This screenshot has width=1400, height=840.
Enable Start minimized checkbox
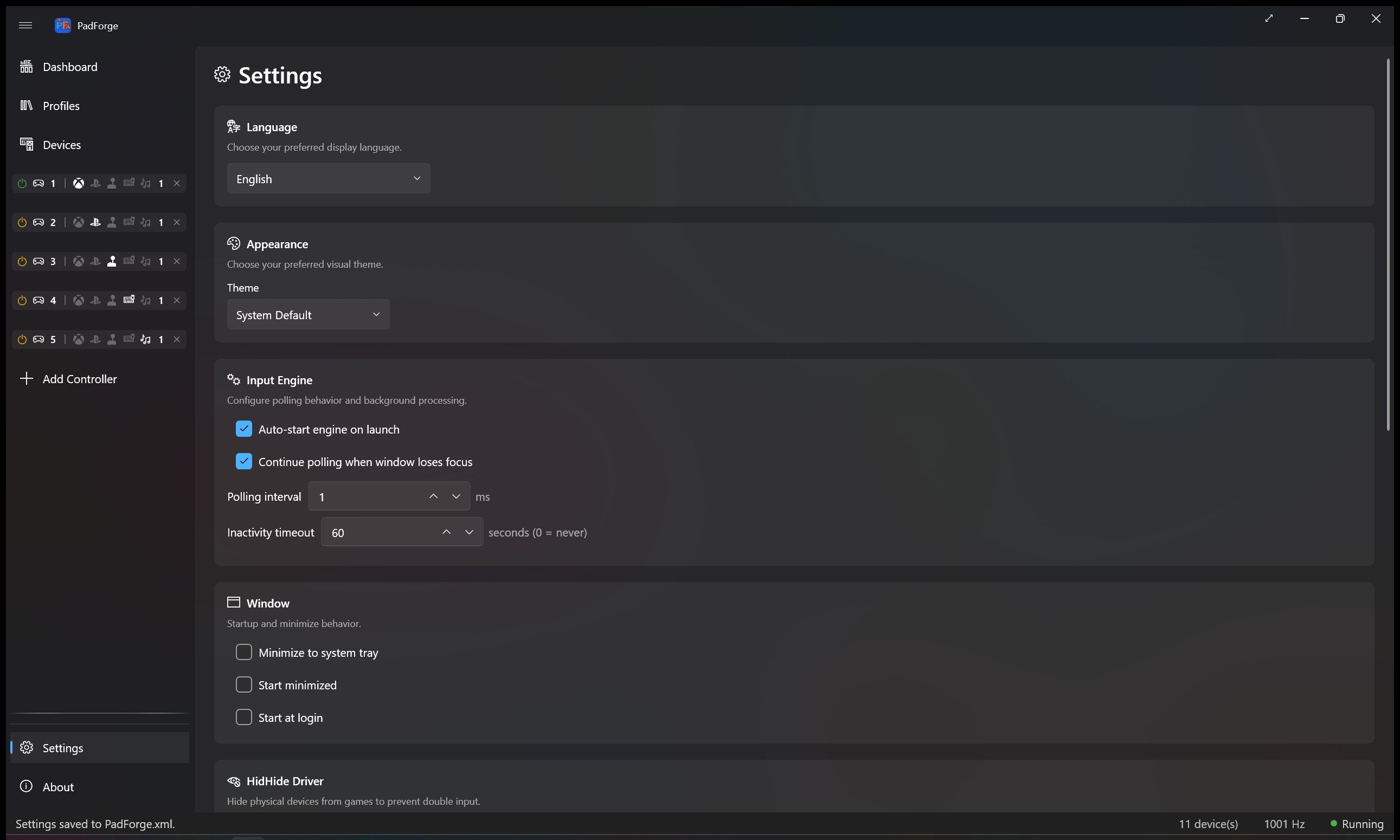pyautogui.click(x=244, y=685)
